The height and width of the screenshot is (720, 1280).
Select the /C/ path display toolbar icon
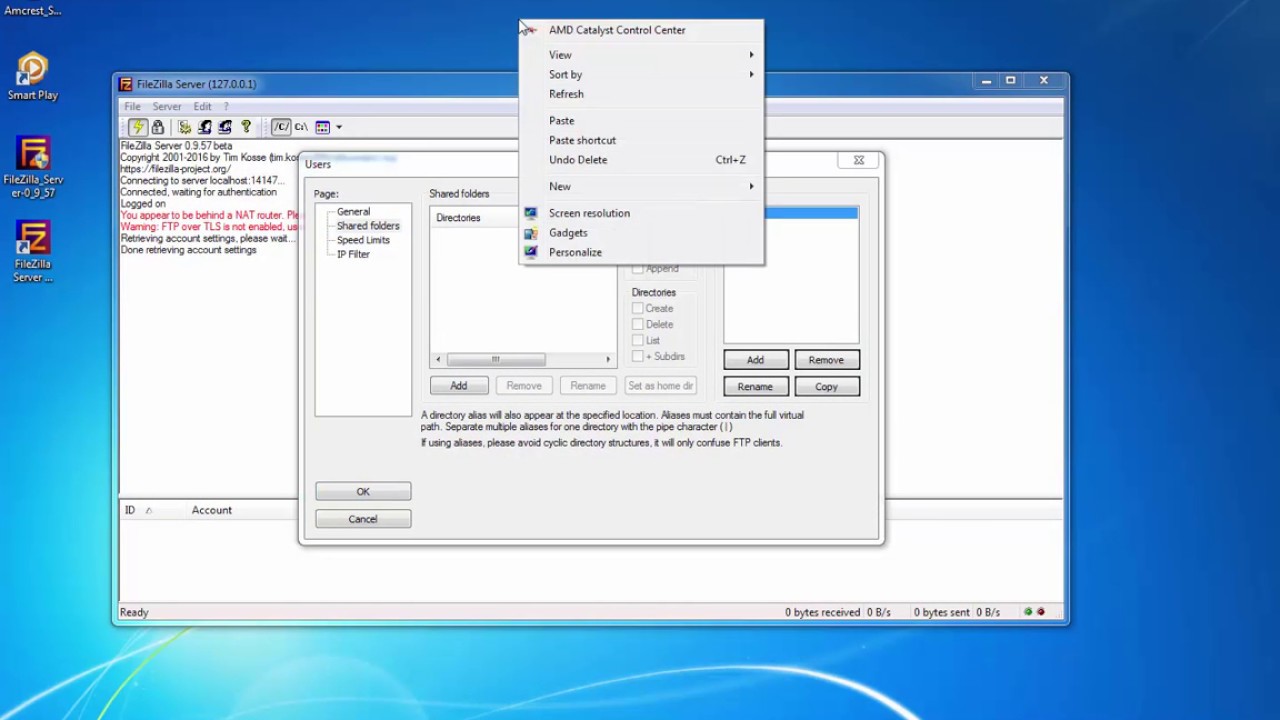point(281,127)
